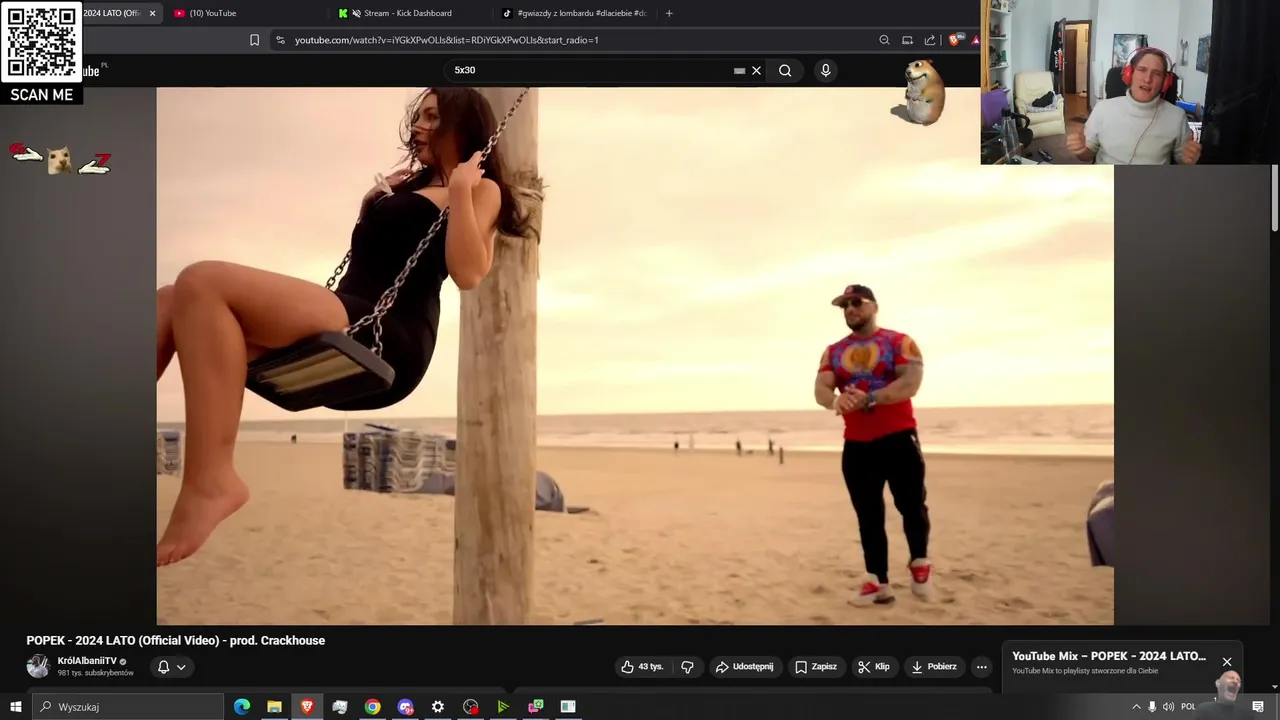Switch to #gwiazdy z lombardu TikTok tab
1280x720 pixels.
[x=575, y=13]
